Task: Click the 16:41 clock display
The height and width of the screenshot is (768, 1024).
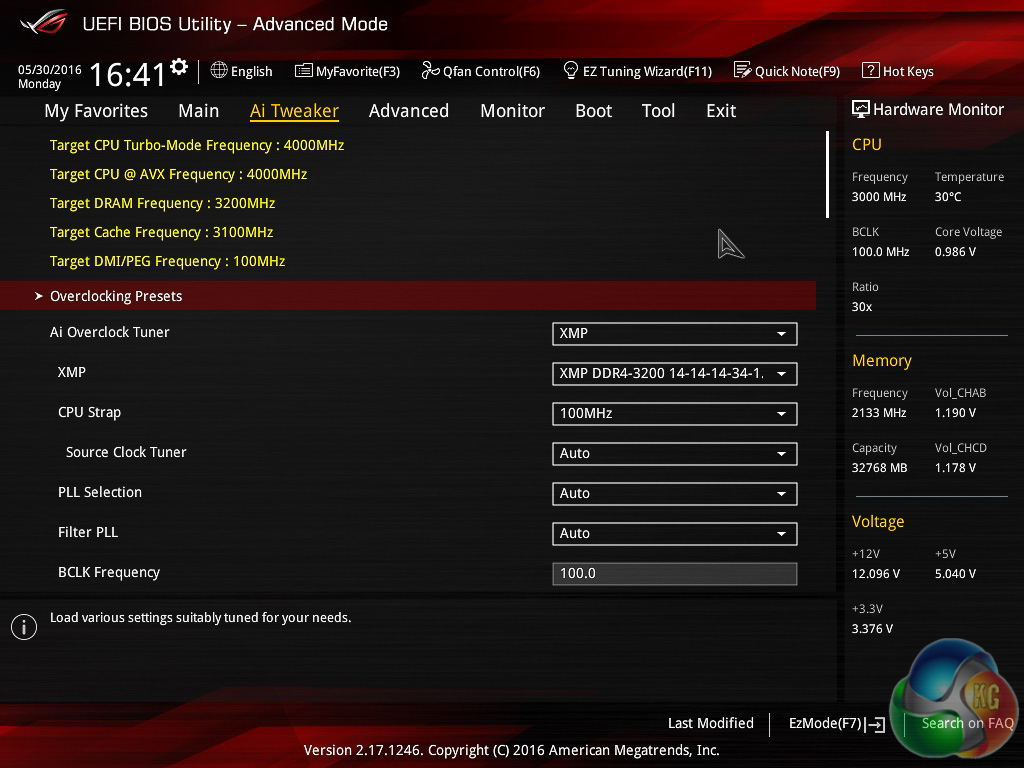Action: click(x=127, y=74)
